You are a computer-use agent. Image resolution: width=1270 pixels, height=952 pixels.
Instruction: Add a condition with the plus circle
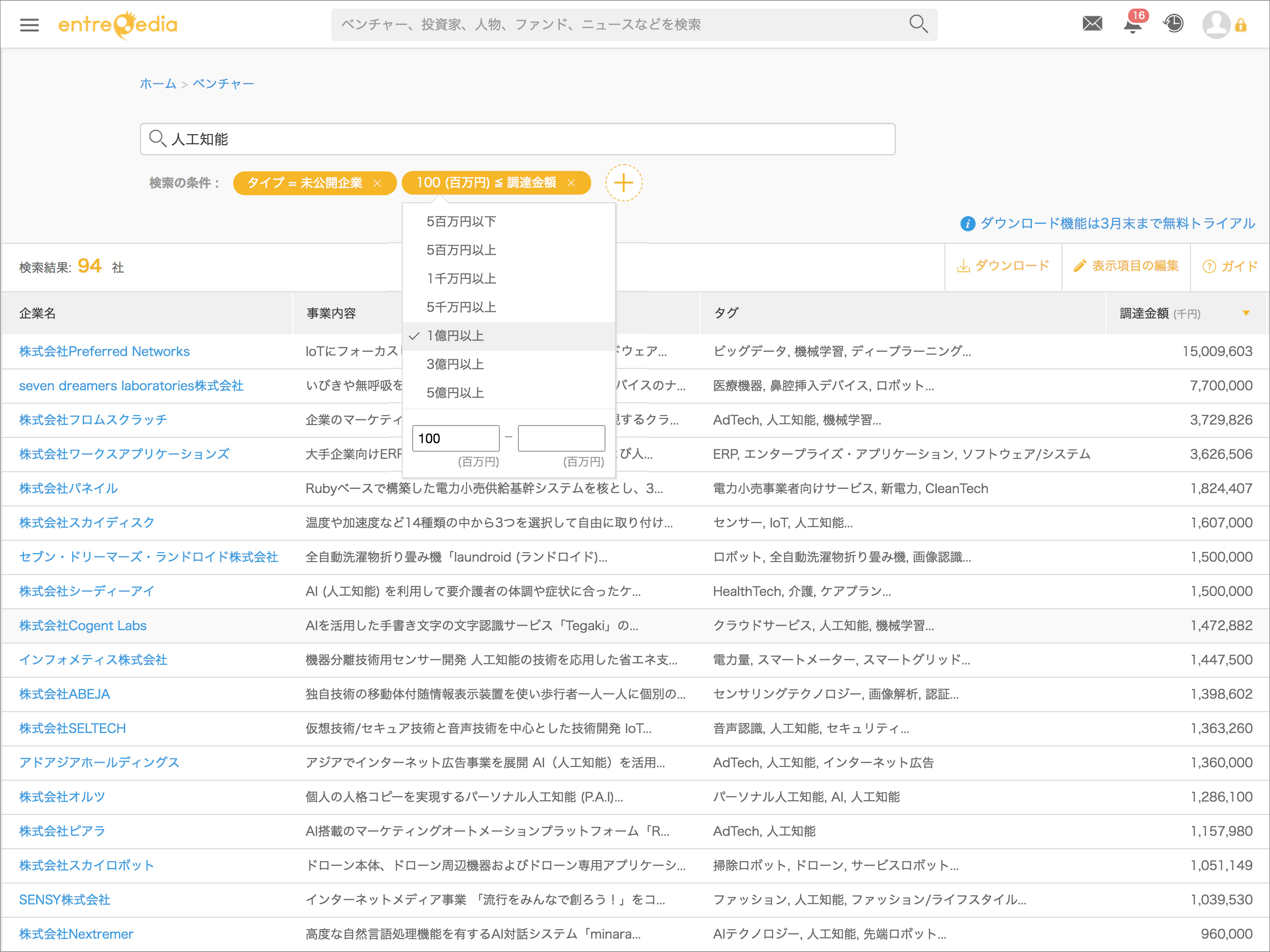[624, 183]
